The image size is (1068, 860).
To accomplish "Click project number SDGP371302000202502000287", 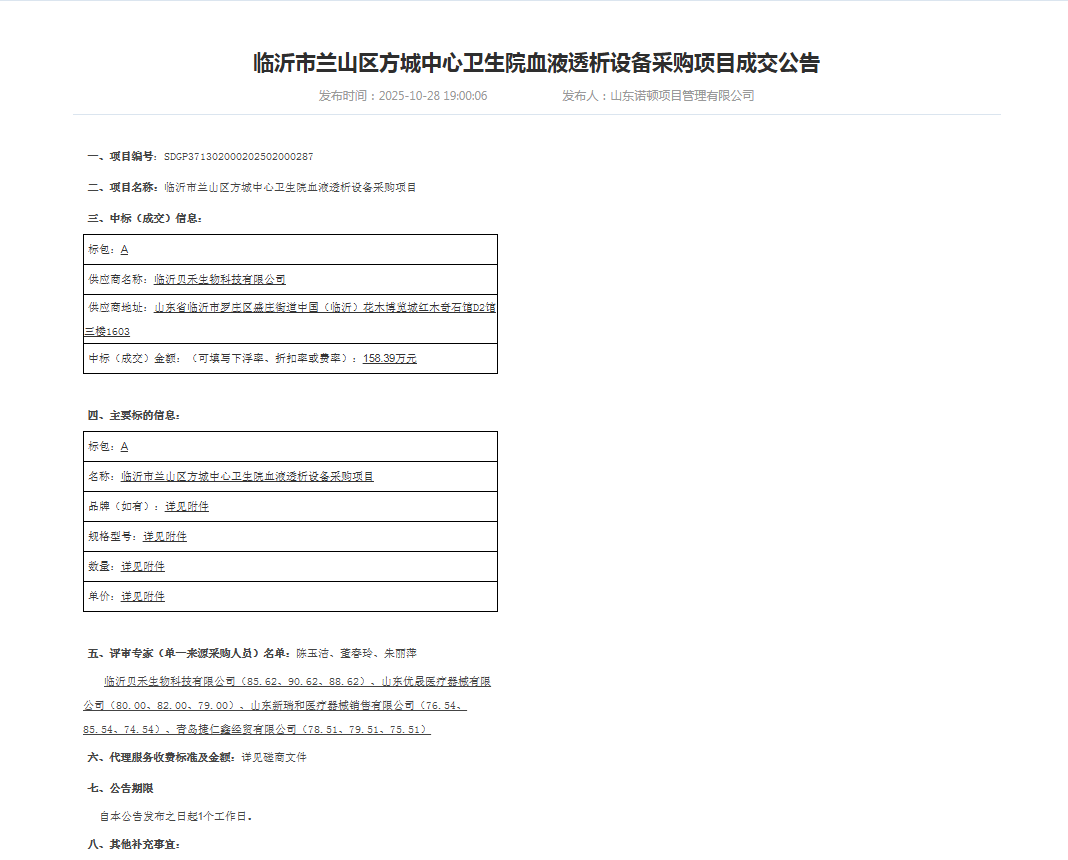I will tap(238, 157).
